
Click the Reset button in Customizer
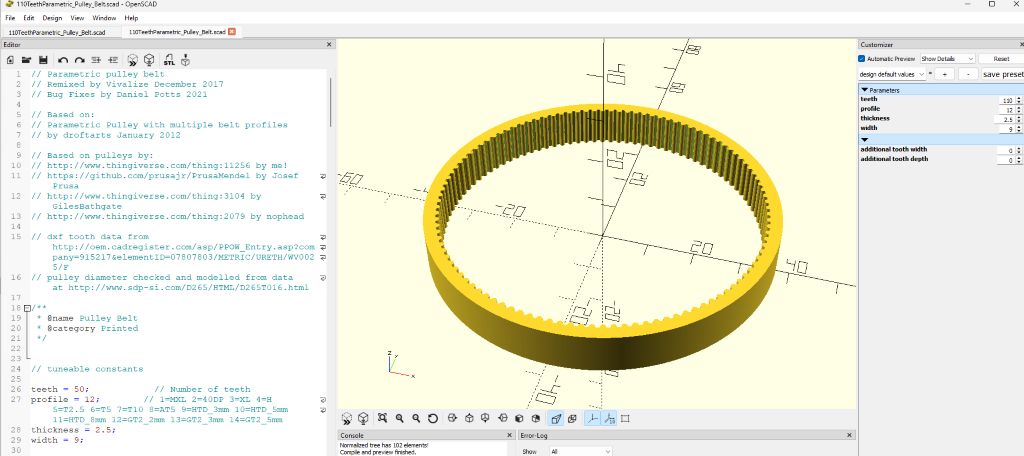[x=1000, y=59]
